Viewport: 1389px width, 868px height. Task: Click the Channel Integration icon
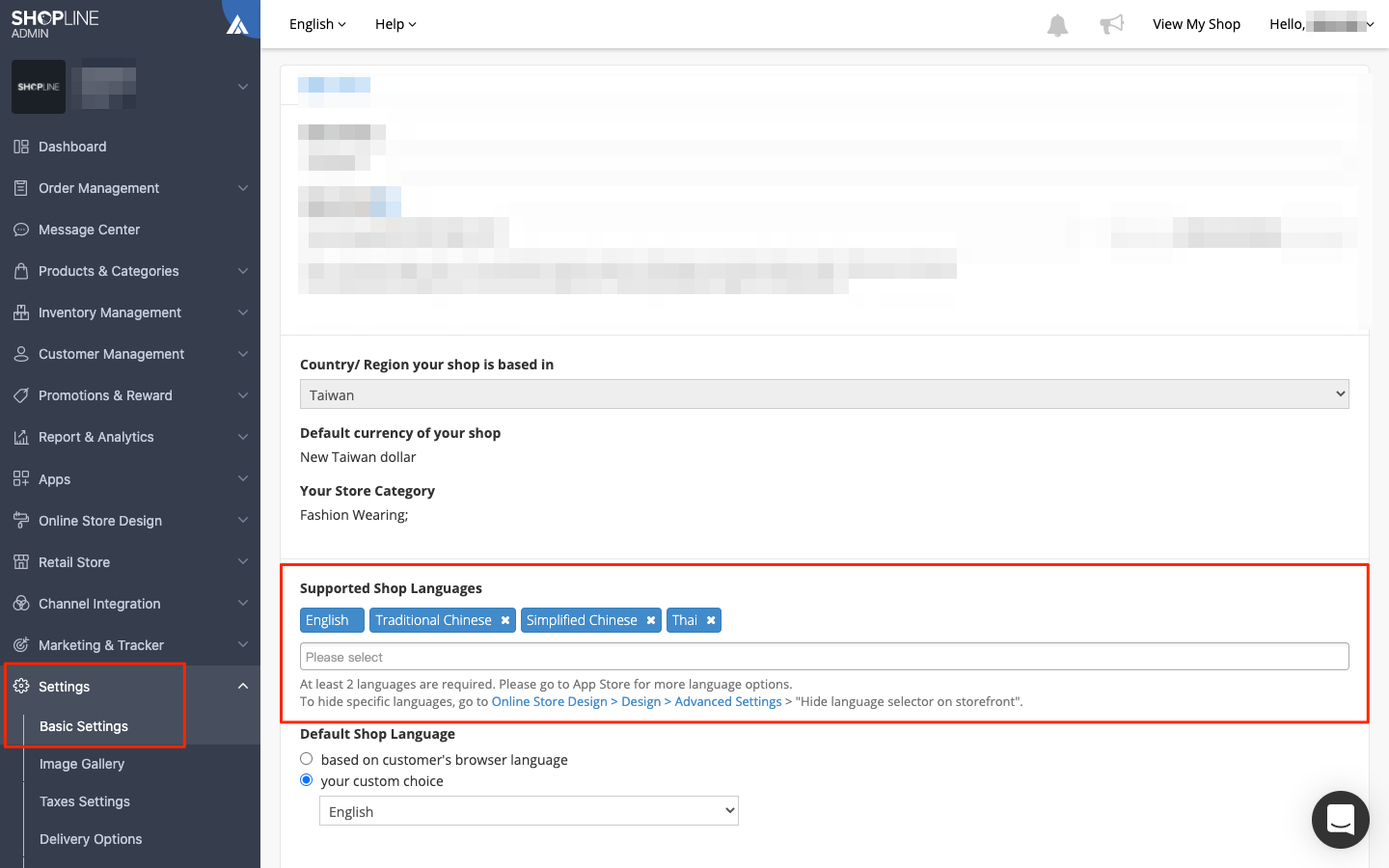(21, 603)
